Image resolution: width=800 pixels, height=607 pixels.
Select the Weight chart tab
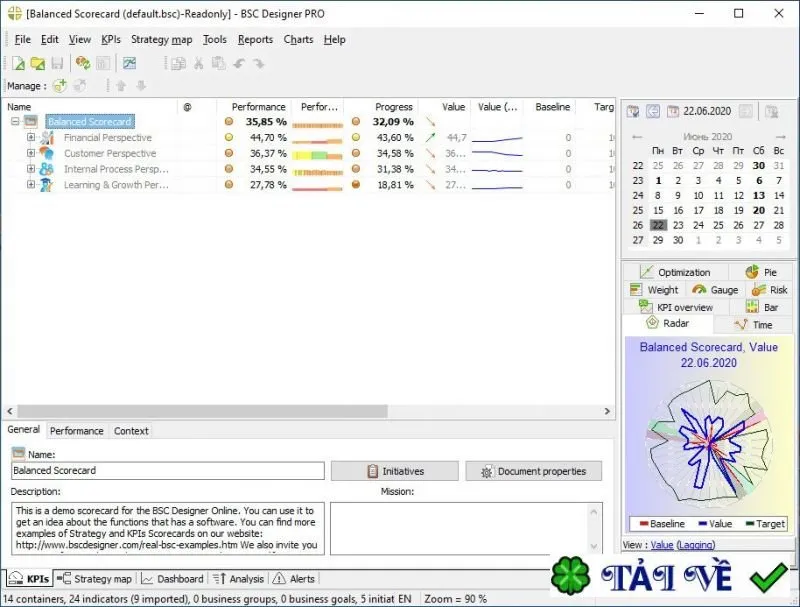tap(655, 290)
